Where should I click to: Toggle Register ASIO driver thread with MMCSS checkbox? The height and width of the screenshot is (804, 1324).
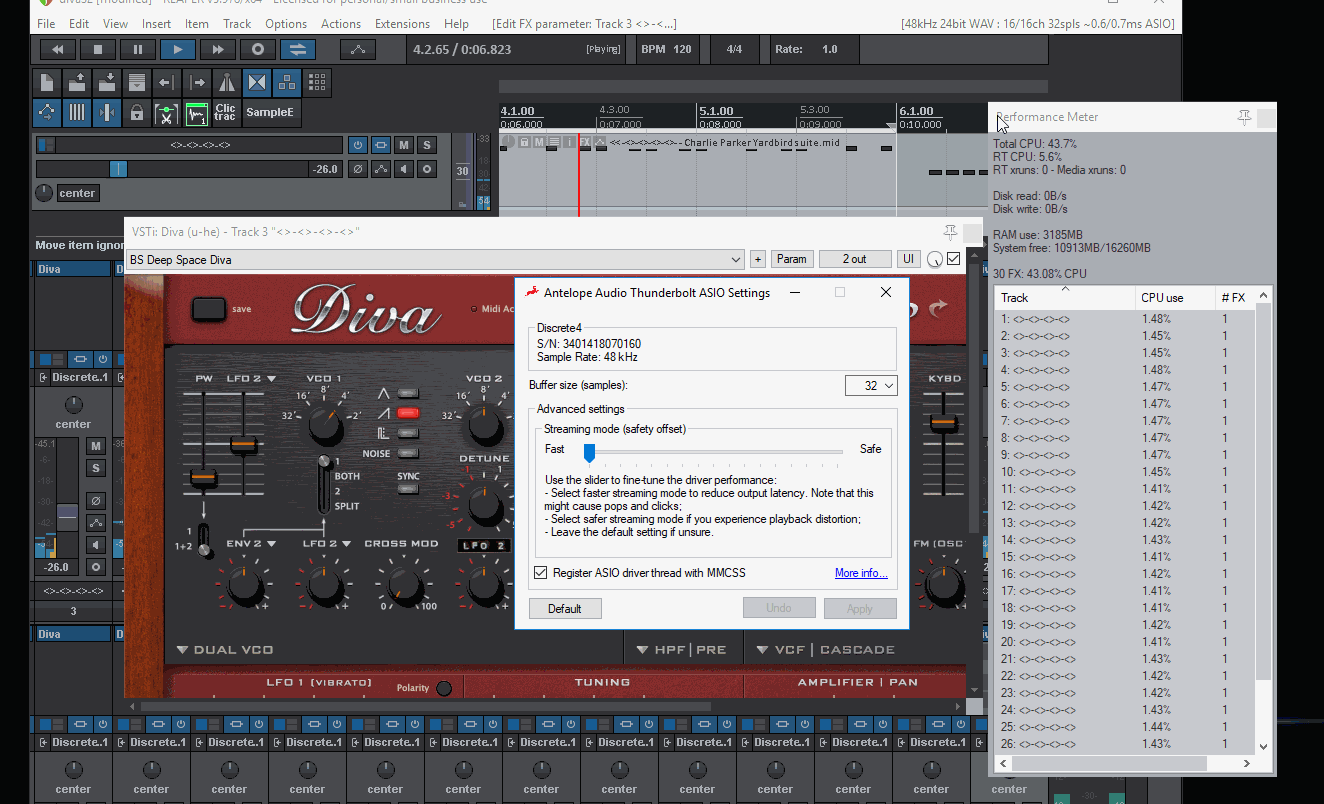[541, 573]
